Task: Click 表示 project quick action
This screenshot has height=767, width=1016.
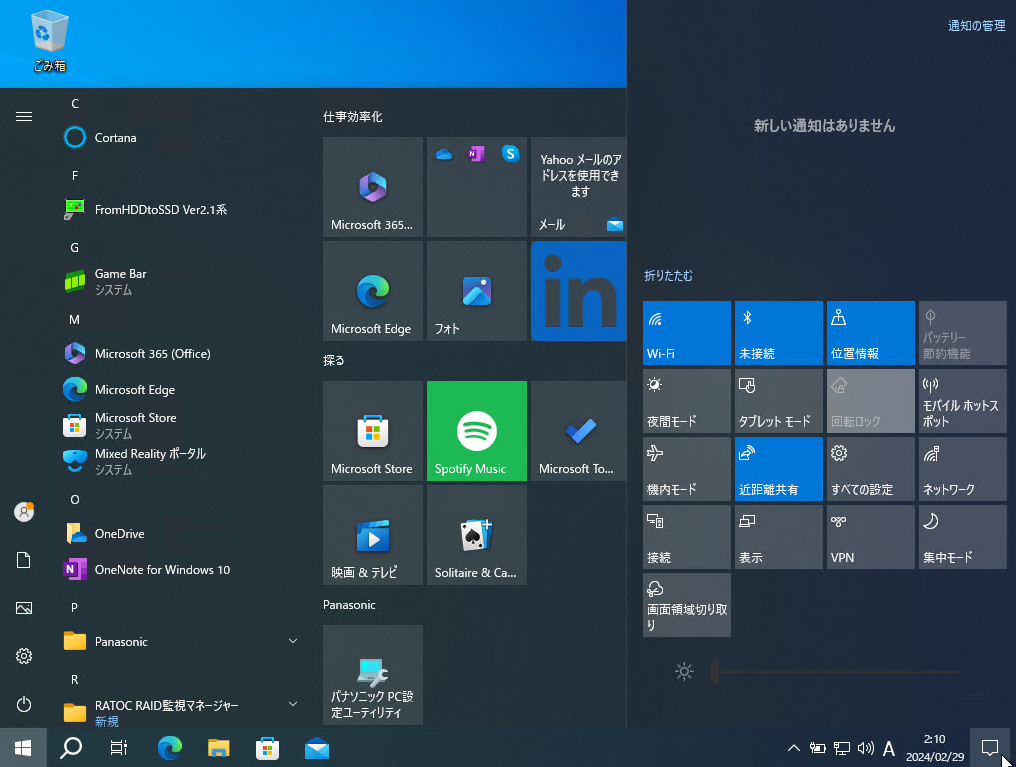Action: (779, 537)
